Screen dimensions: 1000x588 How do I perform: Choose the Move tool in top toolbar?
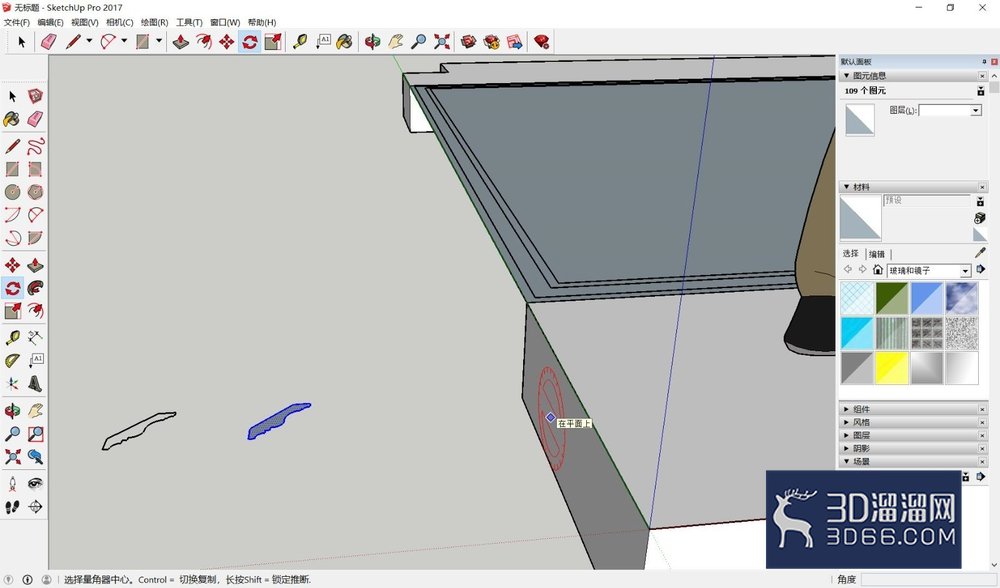(x=226, y=42)
